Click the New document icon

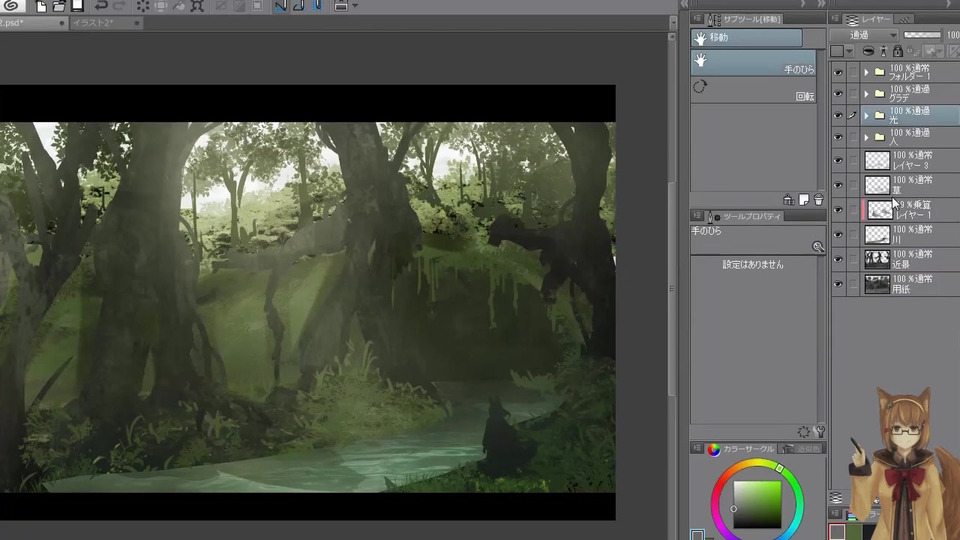click(41, 6)
